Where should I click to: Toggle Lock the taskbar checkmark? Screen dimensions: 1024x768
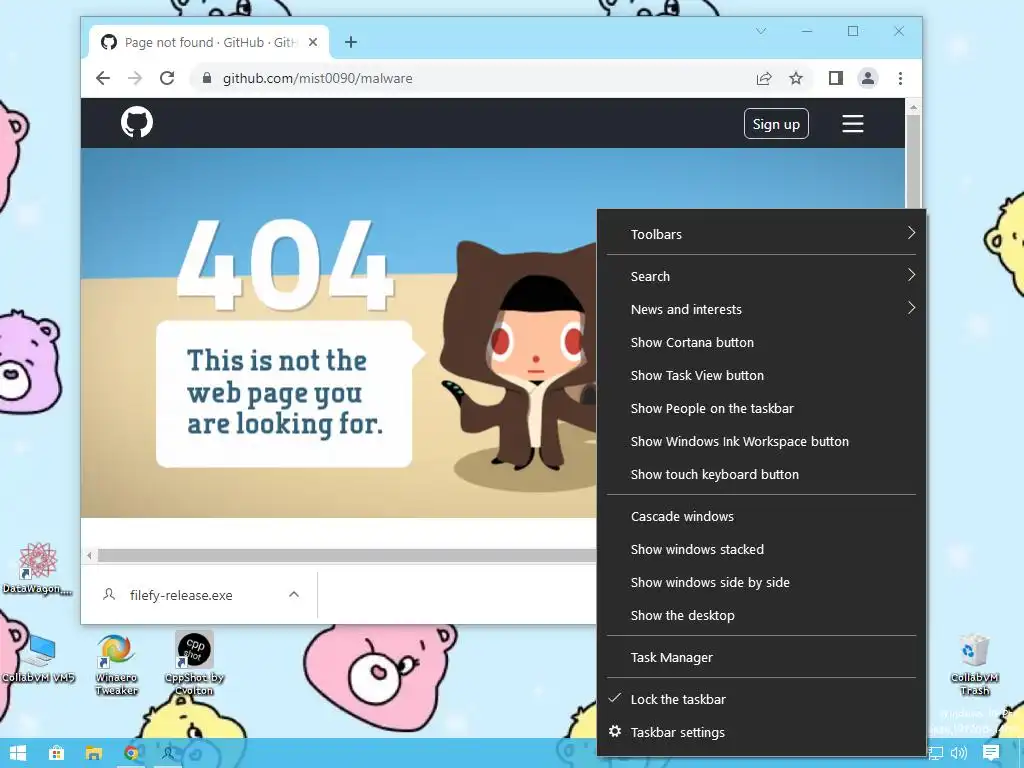tap(761, 699)
